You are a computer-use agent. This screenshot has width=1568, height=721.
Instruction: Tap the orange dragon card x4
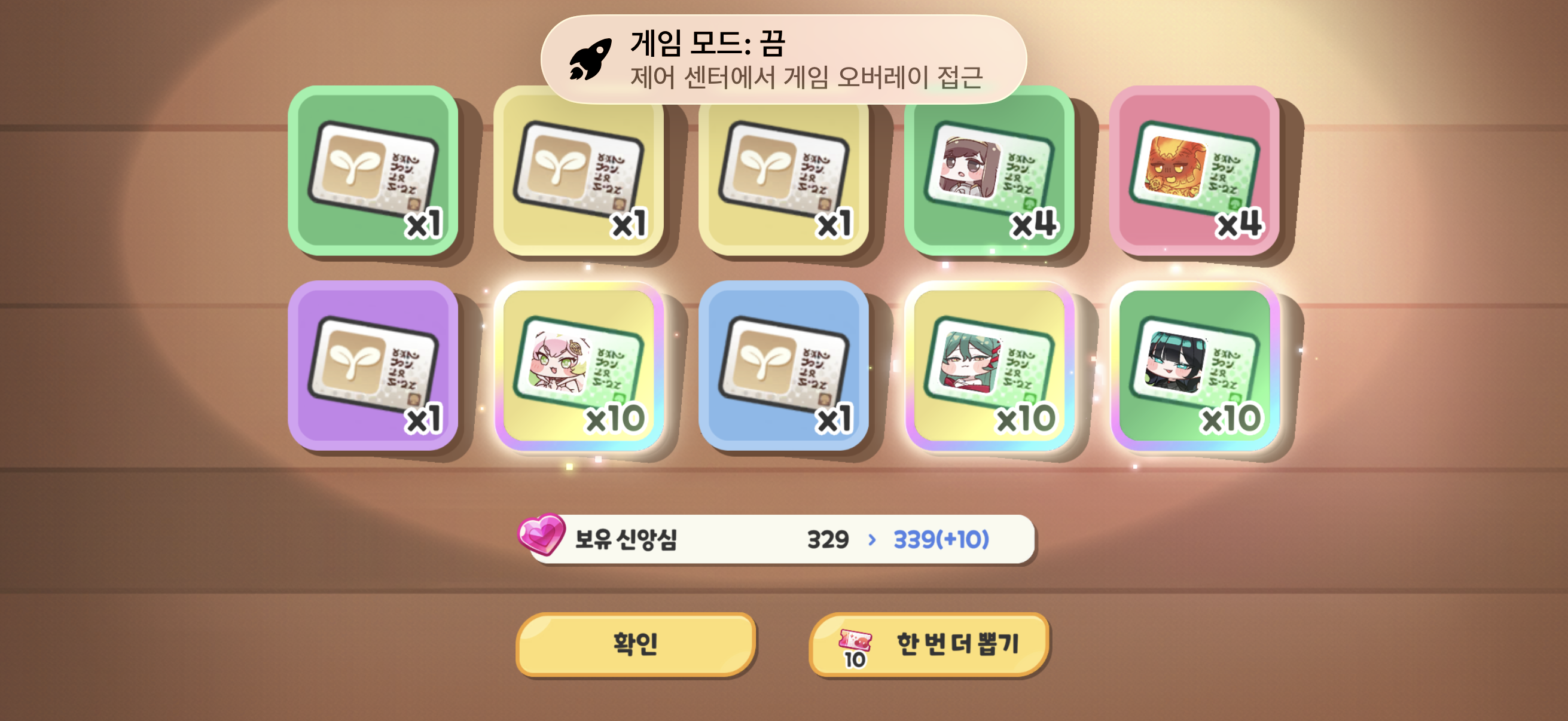(1194, 170)
